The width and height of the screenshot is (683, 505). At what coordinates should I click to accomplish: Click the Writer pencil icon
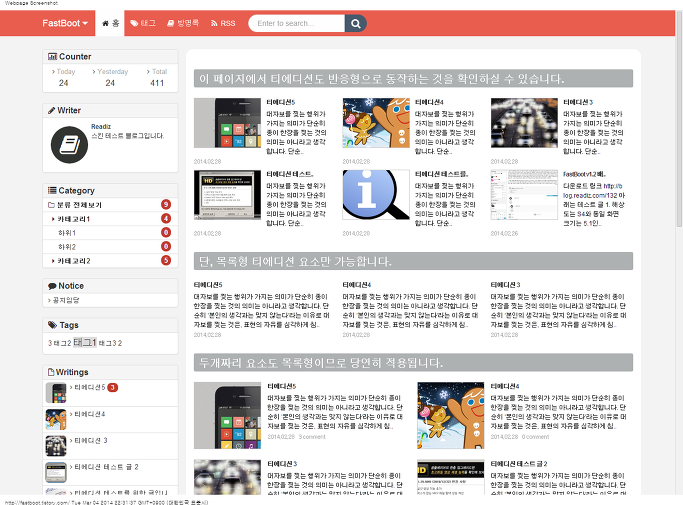[51, 110]
